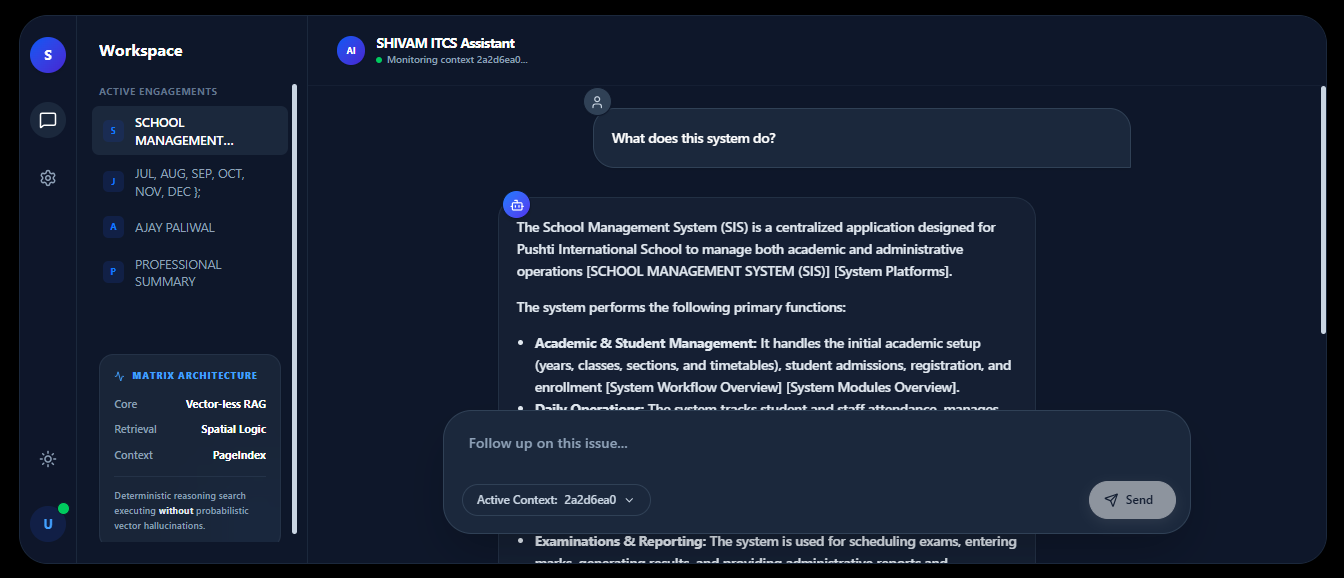Screen dimensions: 1344x578
Task: Focus the Follow up on this issue input
Action: (816, 444)
